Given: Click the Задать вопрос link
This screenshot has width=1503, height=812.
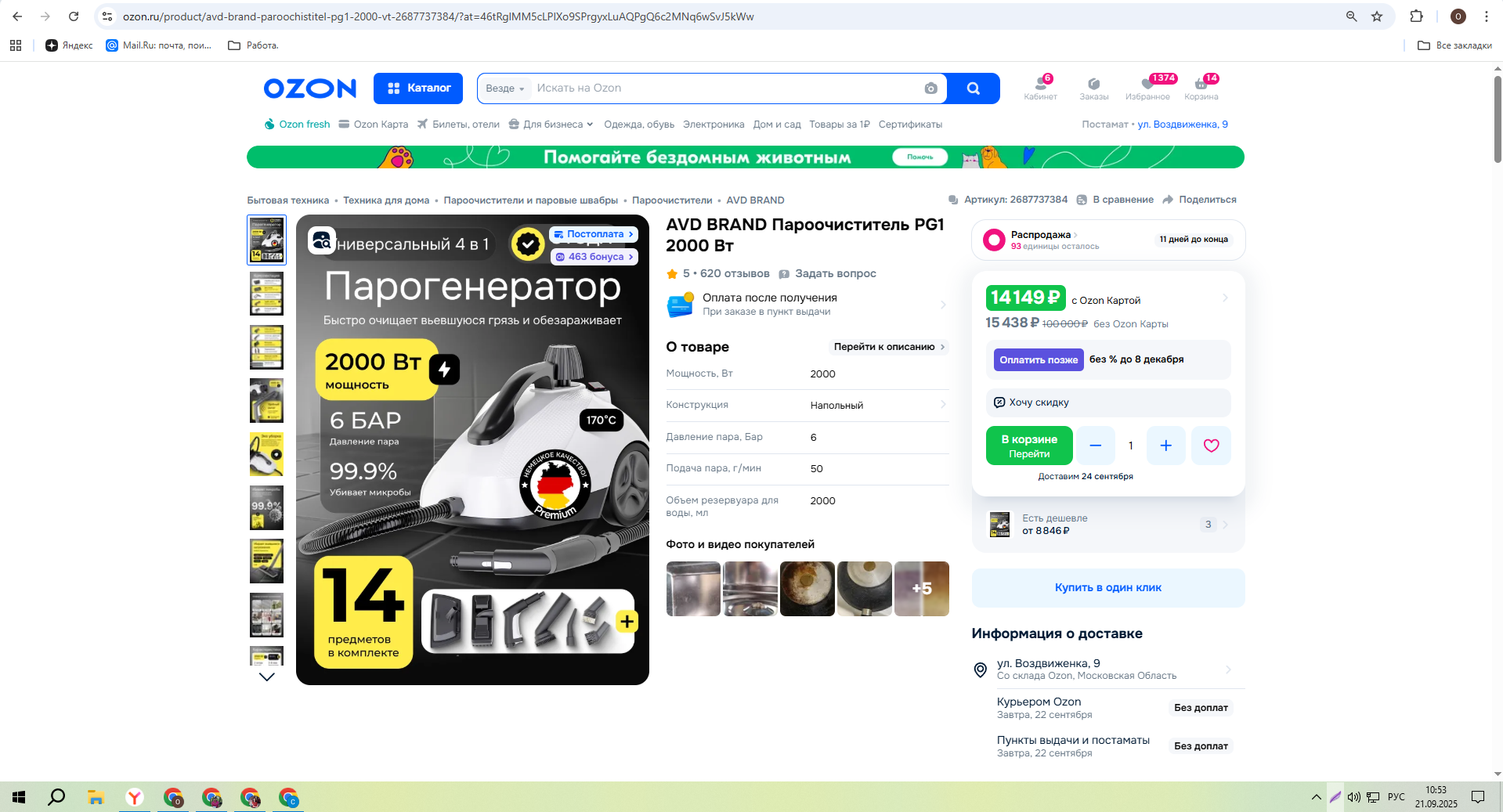Looking at the screenshot, I should coord(827,274).
